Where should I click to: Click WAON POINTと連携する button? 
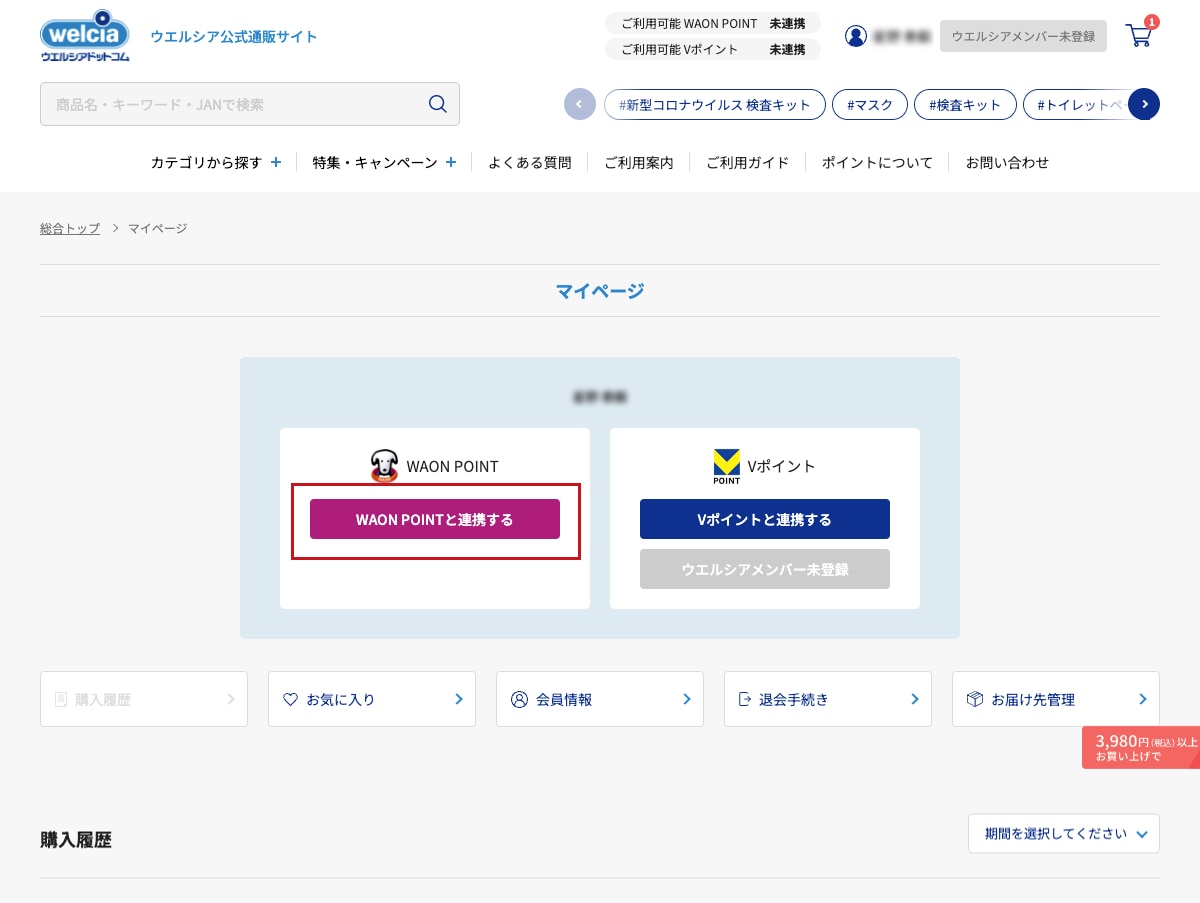pos(435,519)
